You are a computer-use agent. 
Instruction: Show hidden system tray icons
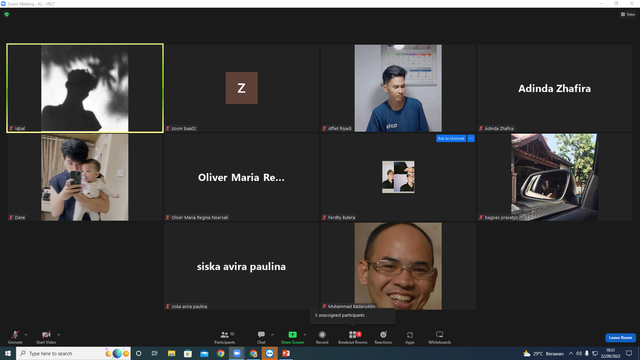(571, 353)
